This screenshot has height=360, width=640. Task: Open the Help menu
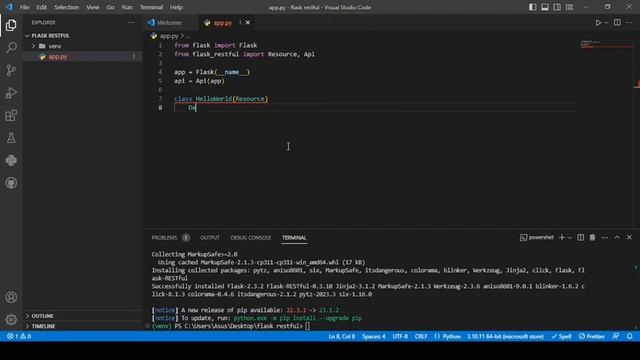[176, 7]
